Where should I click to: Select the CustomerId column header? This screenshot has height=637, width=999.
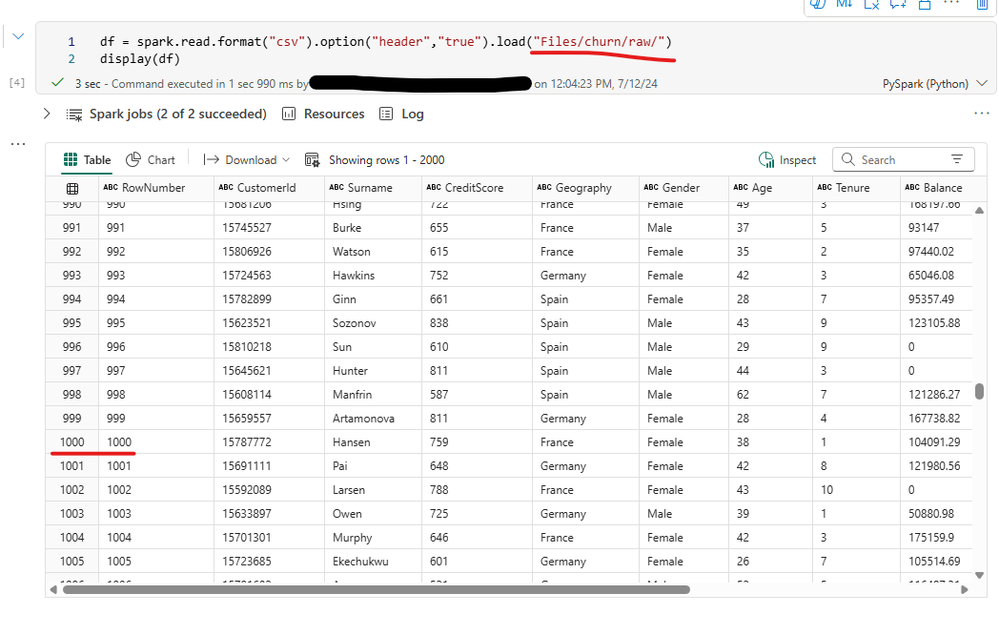[x=269, y=188]
